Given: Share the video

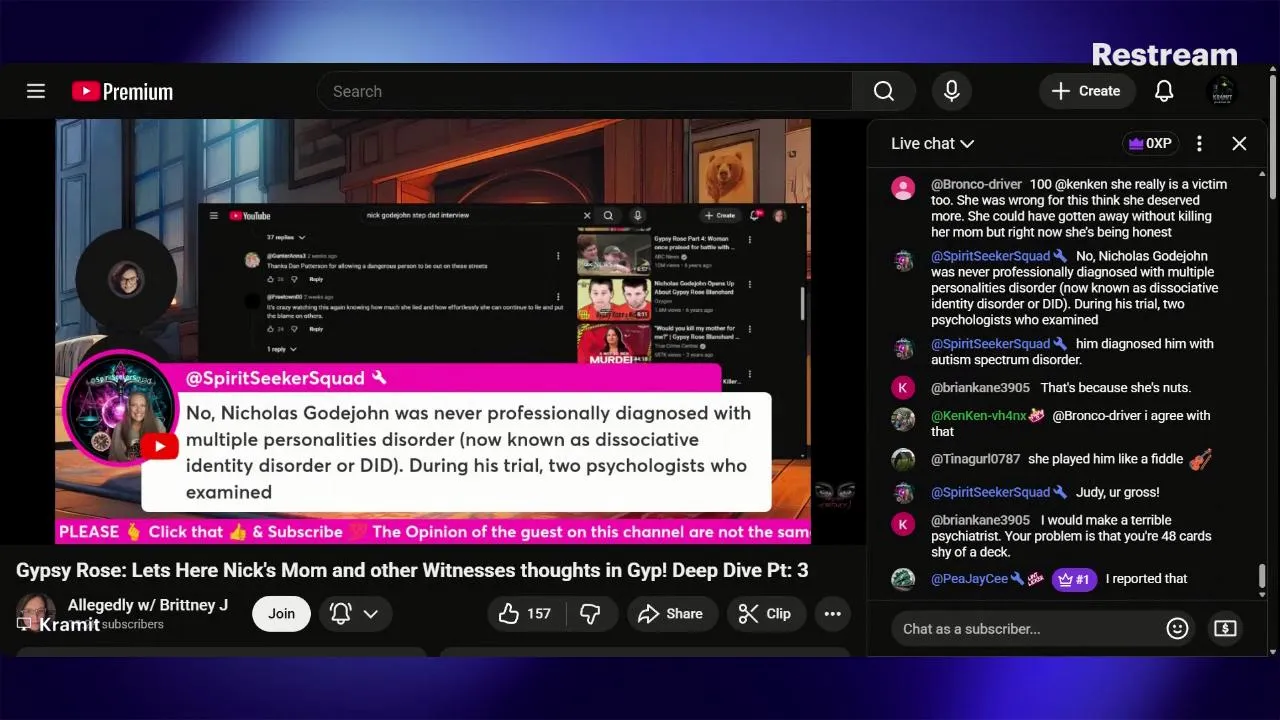Looking at the screenshot, I should [x=671, y=614].
